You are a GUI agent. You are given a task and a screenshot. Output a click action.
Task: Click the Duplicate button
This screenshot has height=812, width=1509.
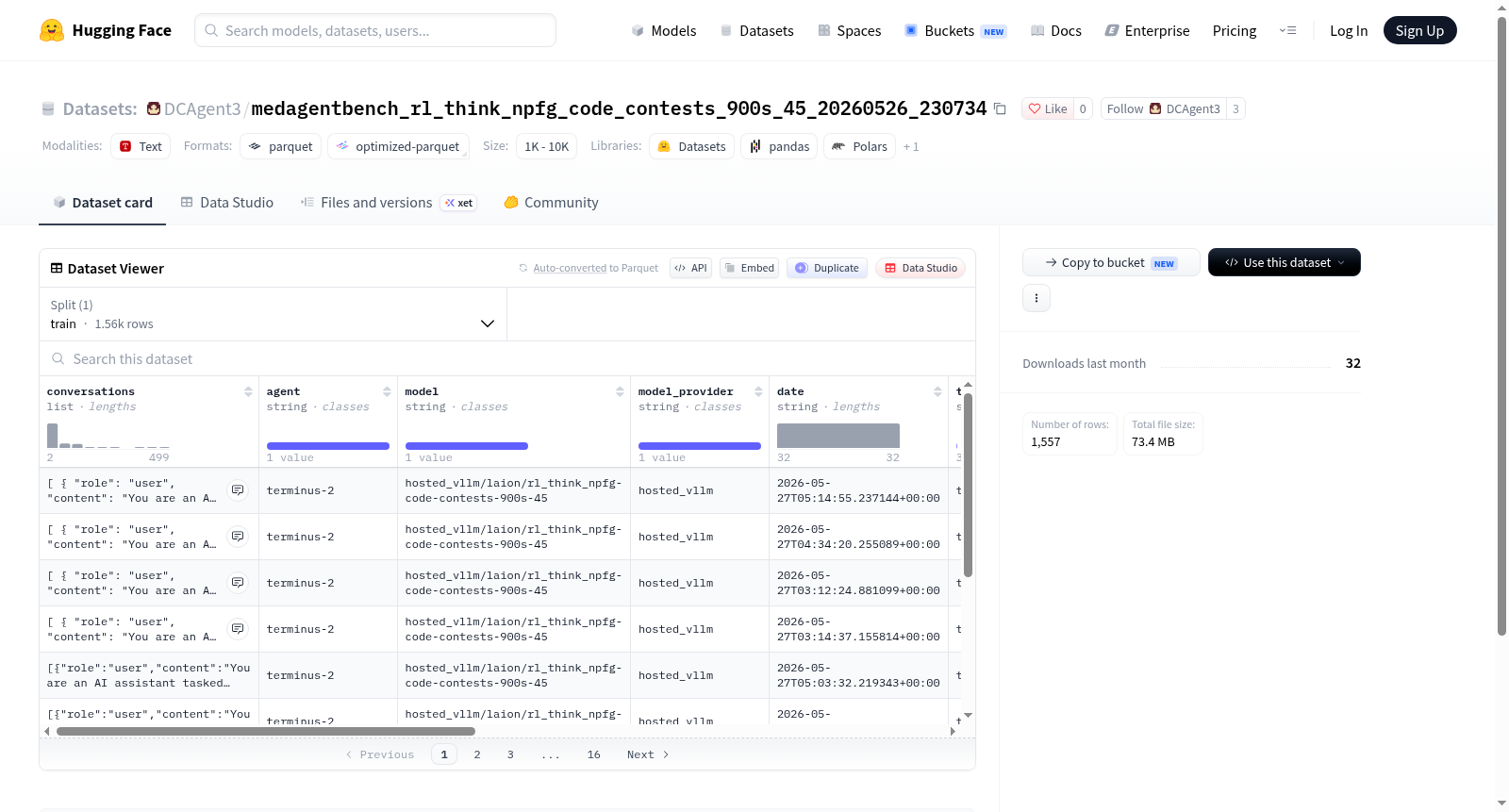coord(826,268)
